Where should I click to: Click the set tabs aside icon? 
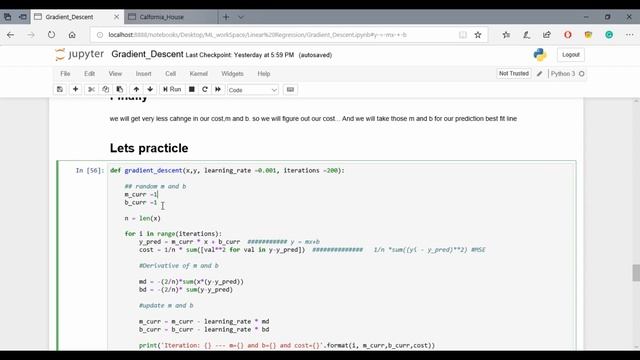coord(23,17)
